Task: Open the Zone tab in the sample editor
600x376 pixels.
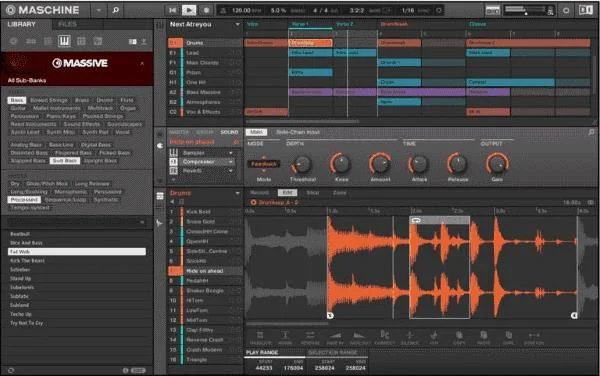Action: click(x=339, y=193)
